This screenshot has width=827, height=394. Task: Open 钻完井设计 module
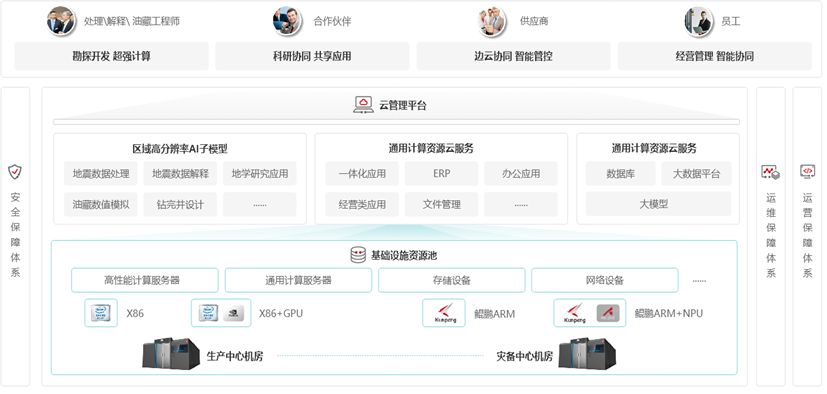[180, 205]
